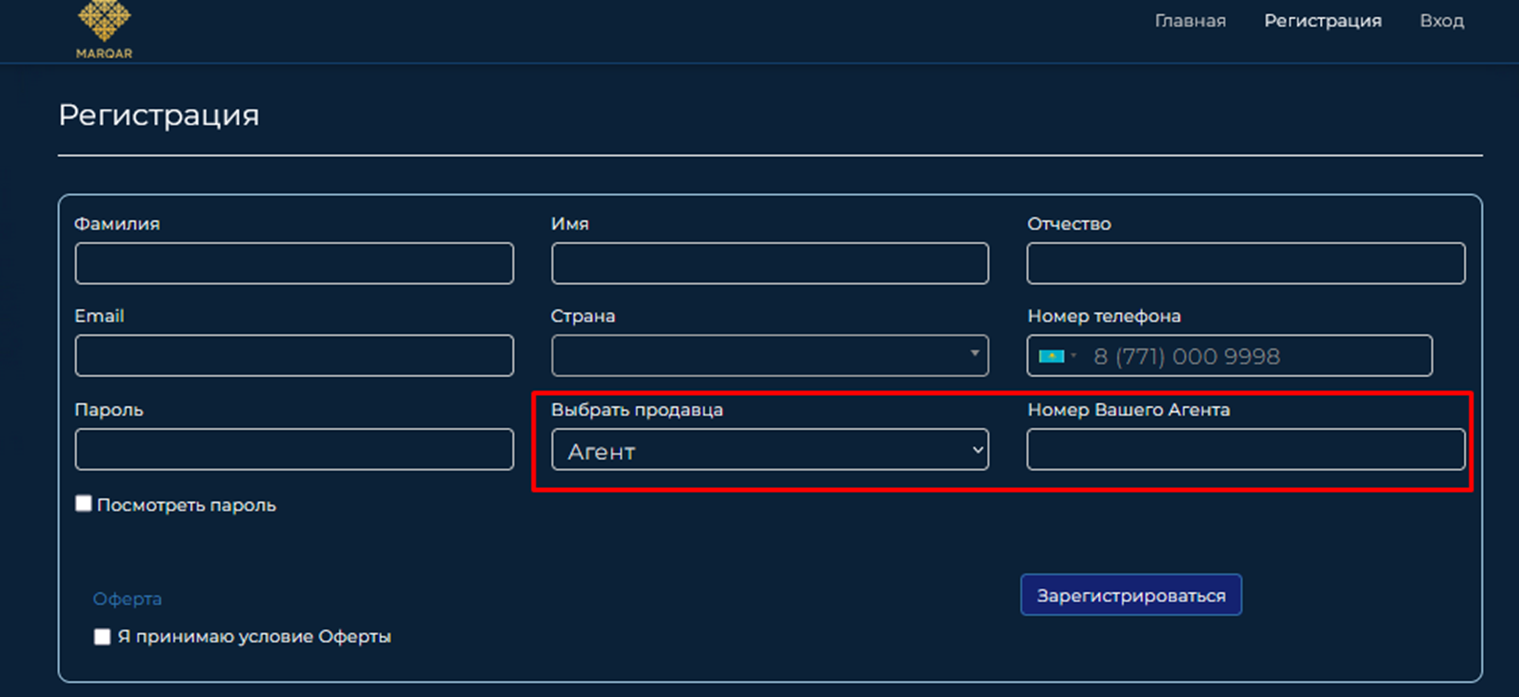Open the Оферта link
Viewport: 1519px width, 697px height.
127,599
